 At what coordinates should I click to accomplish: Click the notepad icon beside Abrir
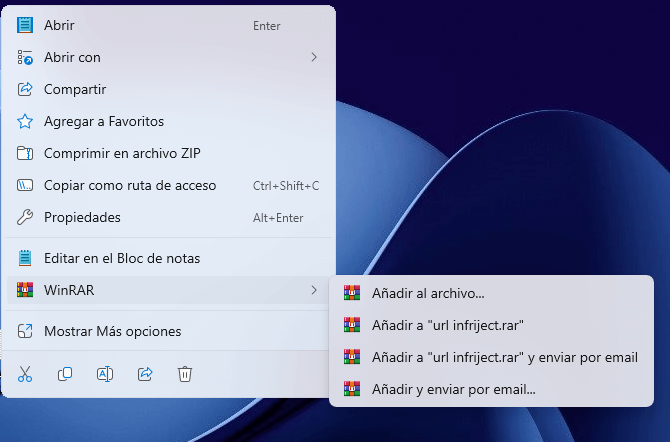click(x=25, y=25)
